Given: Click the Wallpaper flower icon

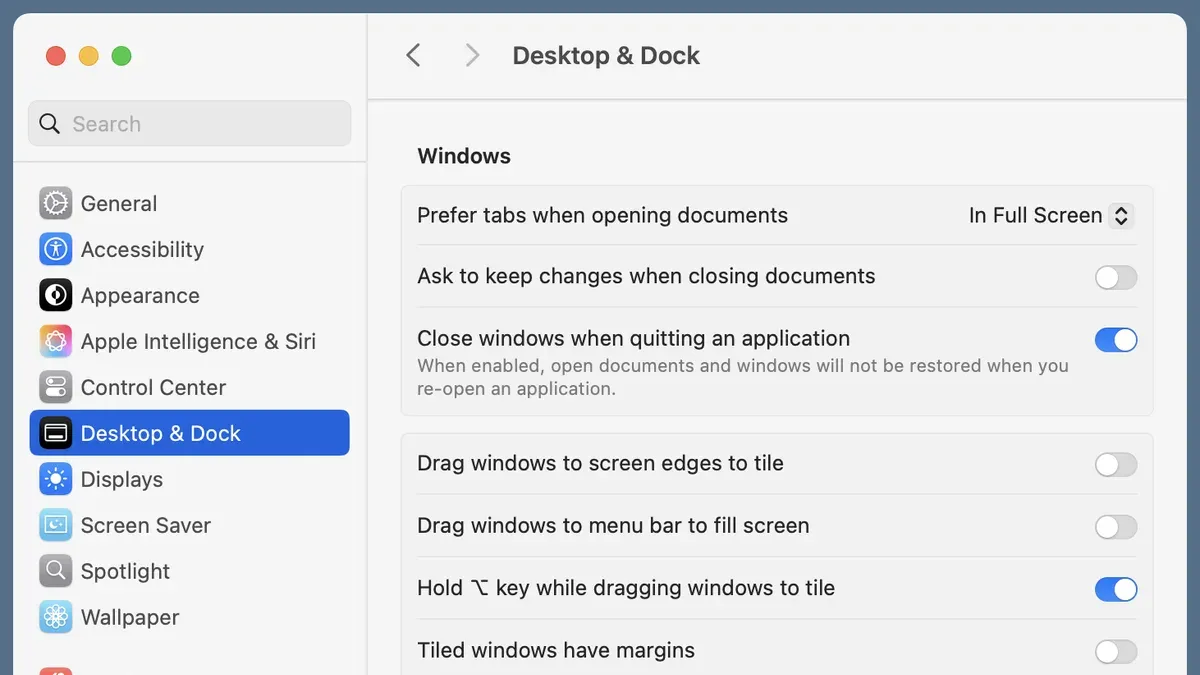Looking at the screenshot, I should point(56,617).
